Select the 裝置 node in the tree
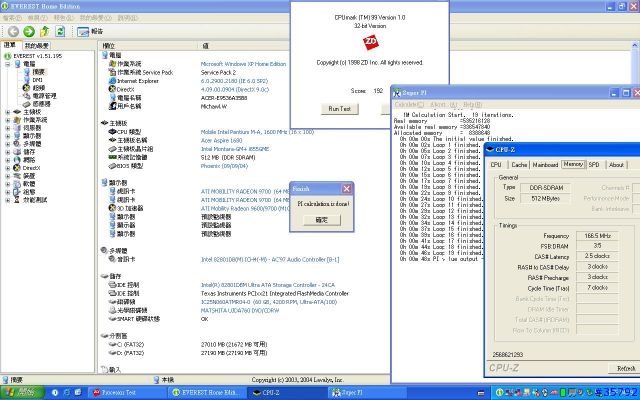640x400 pixels. click(29, 176)
